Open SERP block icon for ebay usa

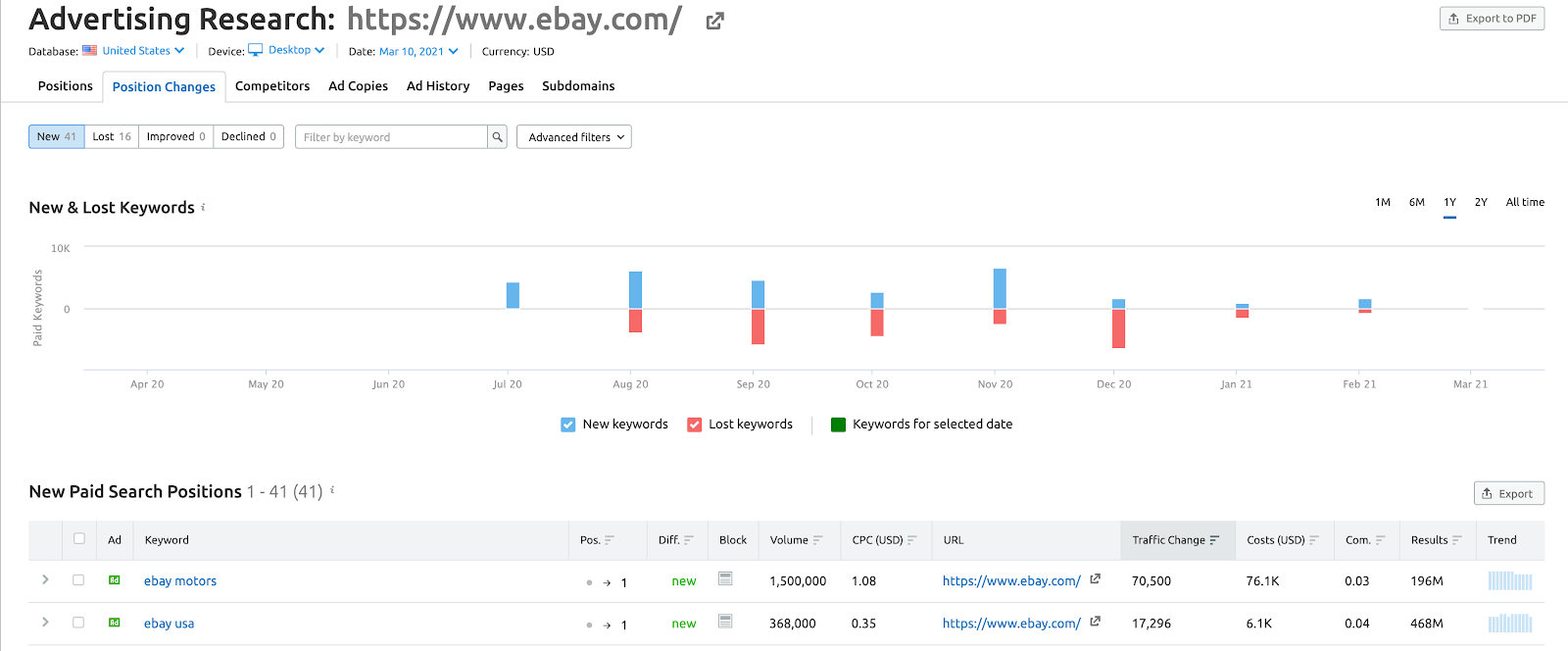[x=725, y=621]
